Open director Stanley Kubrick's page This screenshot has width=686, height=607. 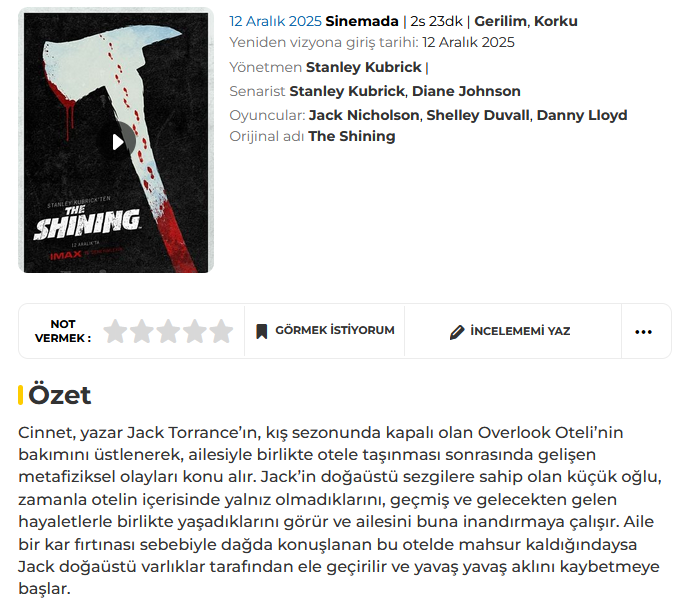point(364,68)
